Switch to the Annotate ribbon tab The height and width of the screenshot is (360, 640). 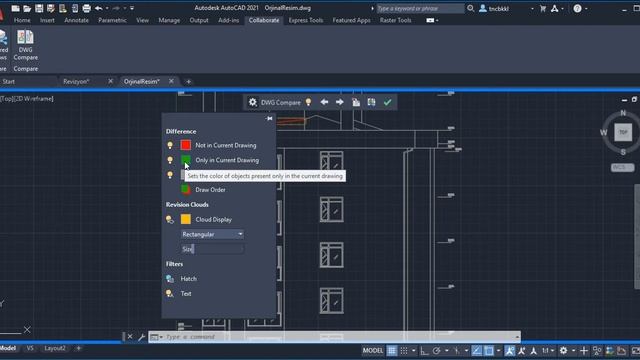(x=76, y=20)
